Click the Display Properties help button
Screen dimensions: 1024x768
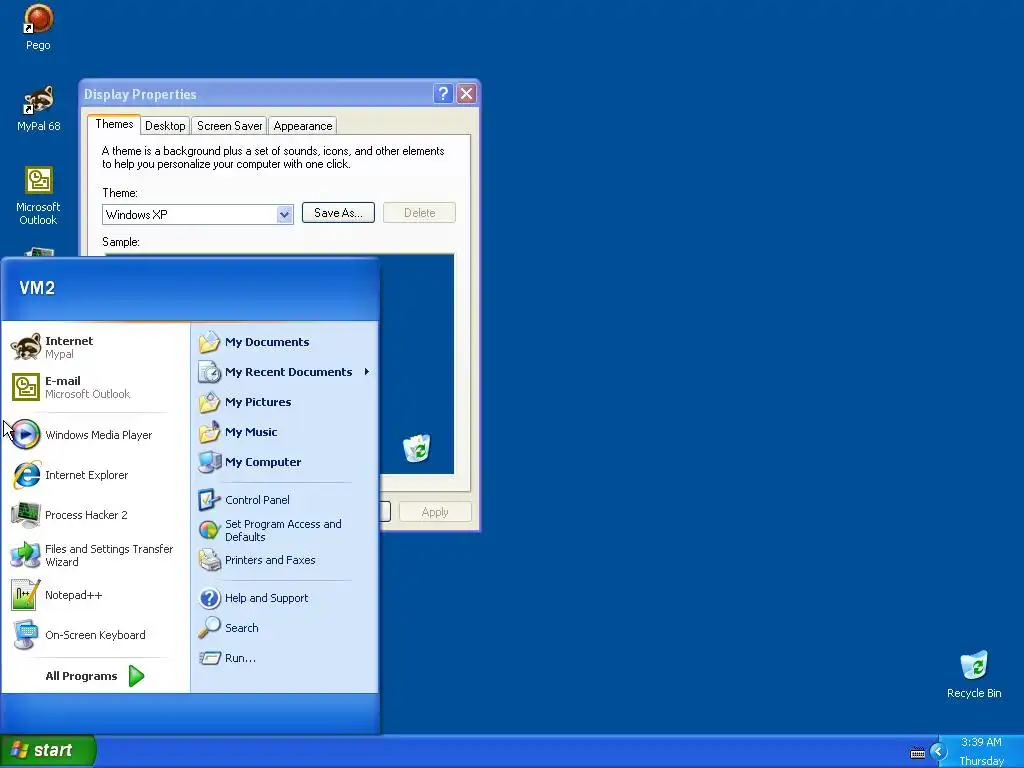(443, 93)
